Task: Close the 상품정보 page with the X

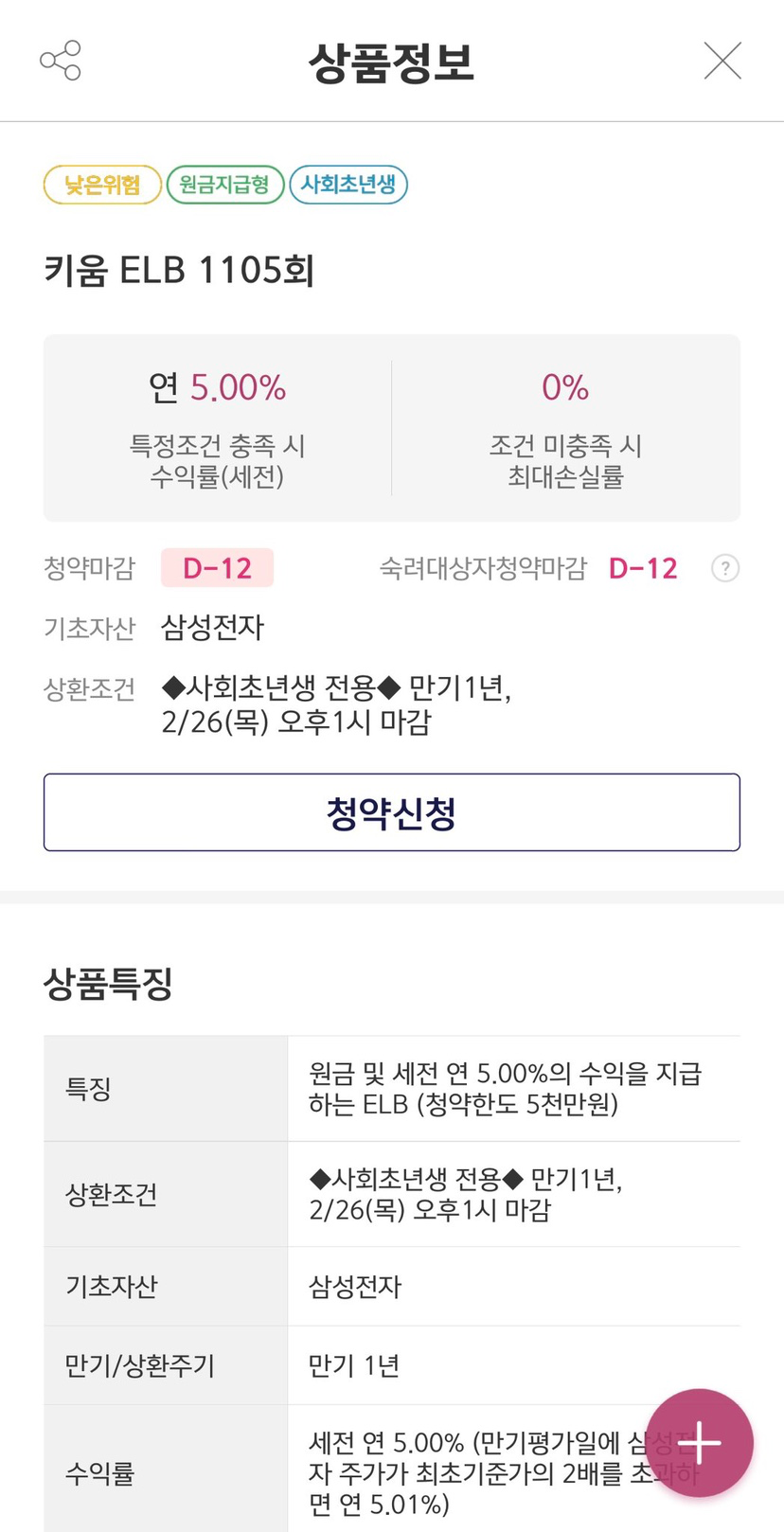Action: (722, 61)
